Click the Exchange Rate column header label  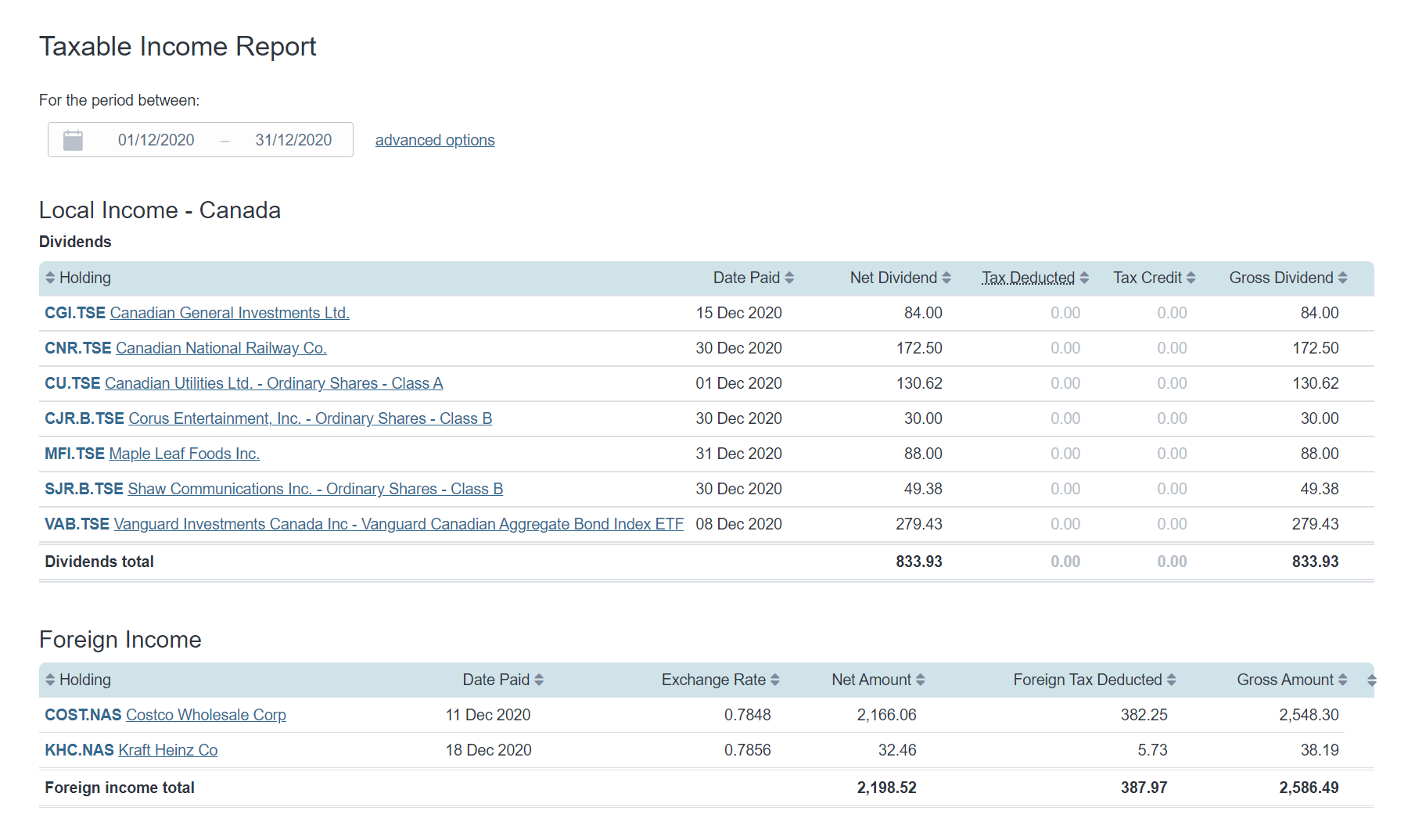click(x=713, y=680)
